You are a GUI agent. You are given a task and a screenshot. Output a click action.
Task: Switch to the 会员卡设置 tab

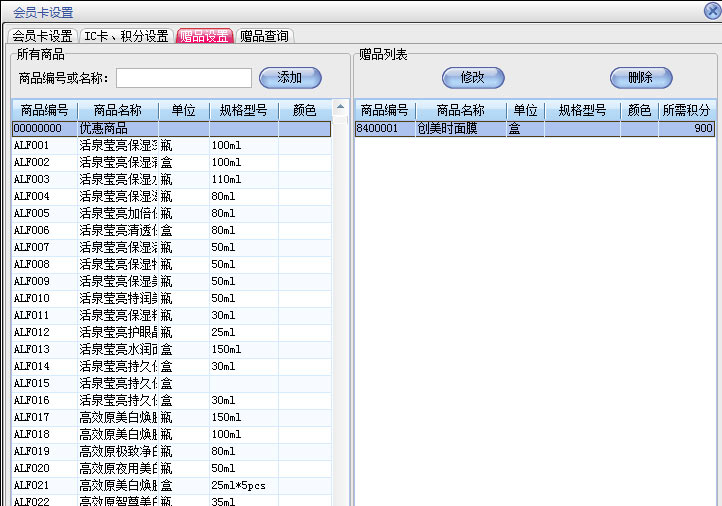tap(42, 36)
